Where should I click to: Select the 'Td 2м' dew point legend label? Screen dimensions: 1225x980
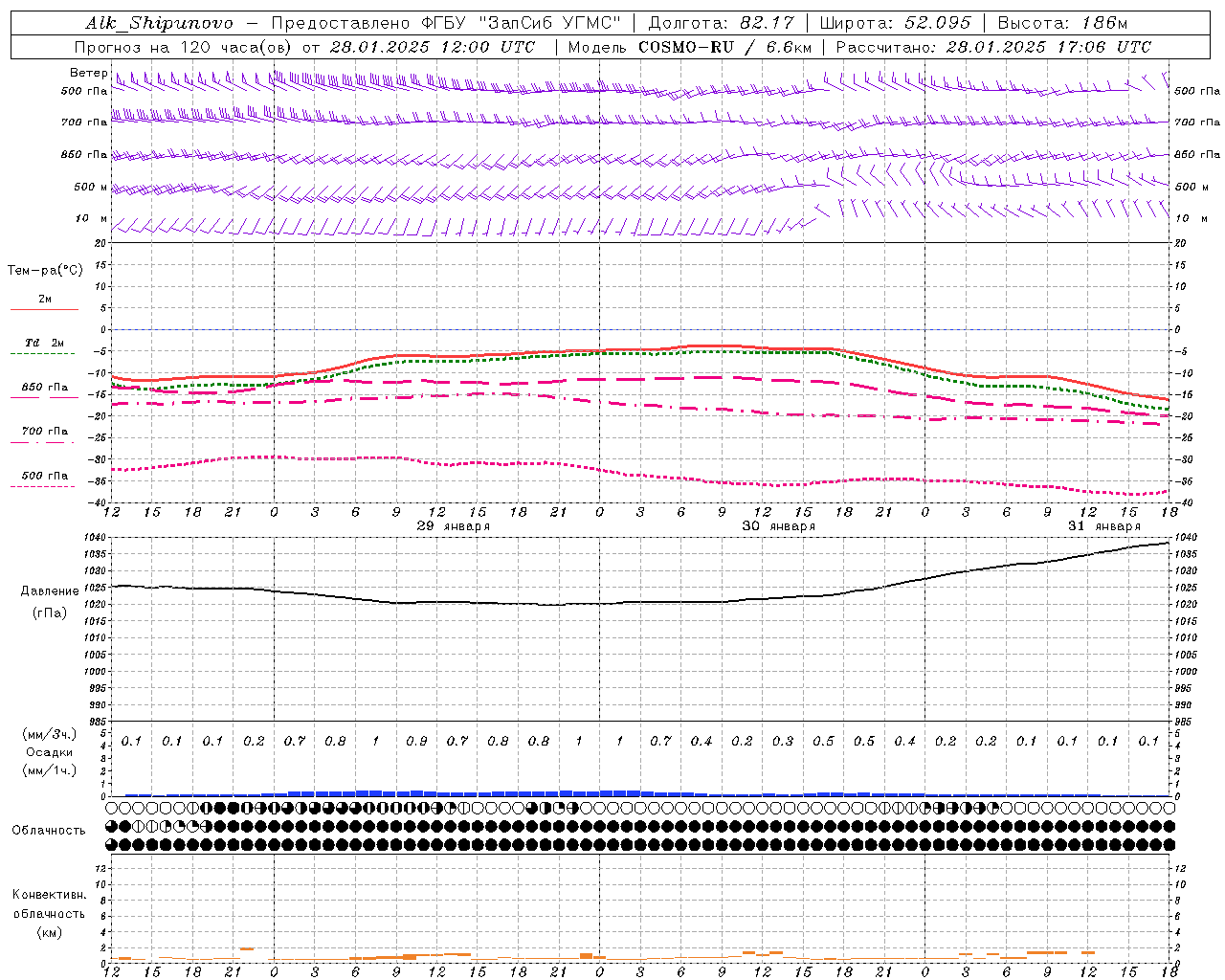tap(45, 343)
